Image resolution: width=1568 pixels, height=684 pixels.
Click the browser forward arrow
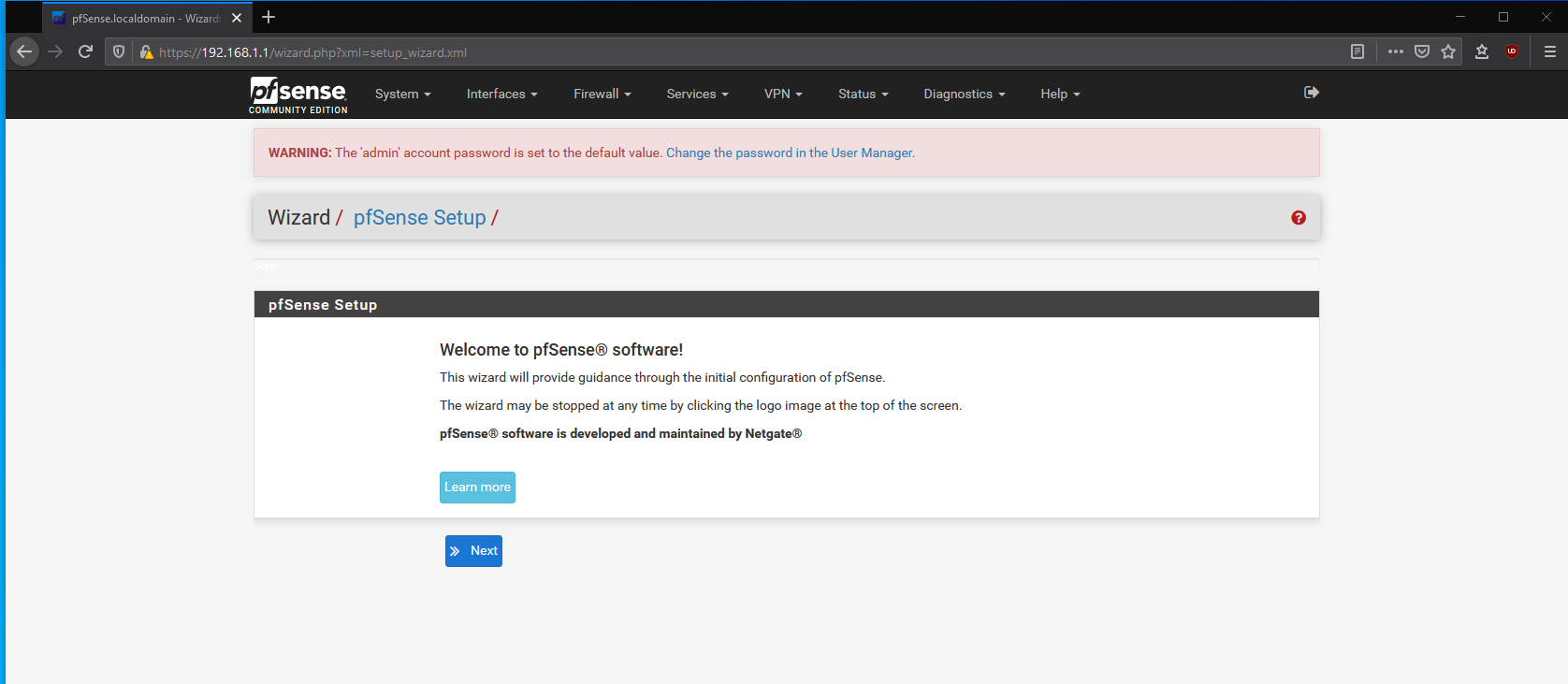pyautogui.click(x=55, y=51)
